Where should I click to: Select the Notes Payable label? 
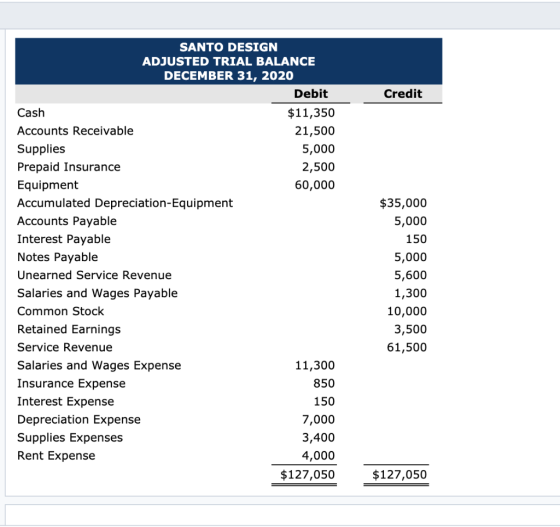coord(58,257)
